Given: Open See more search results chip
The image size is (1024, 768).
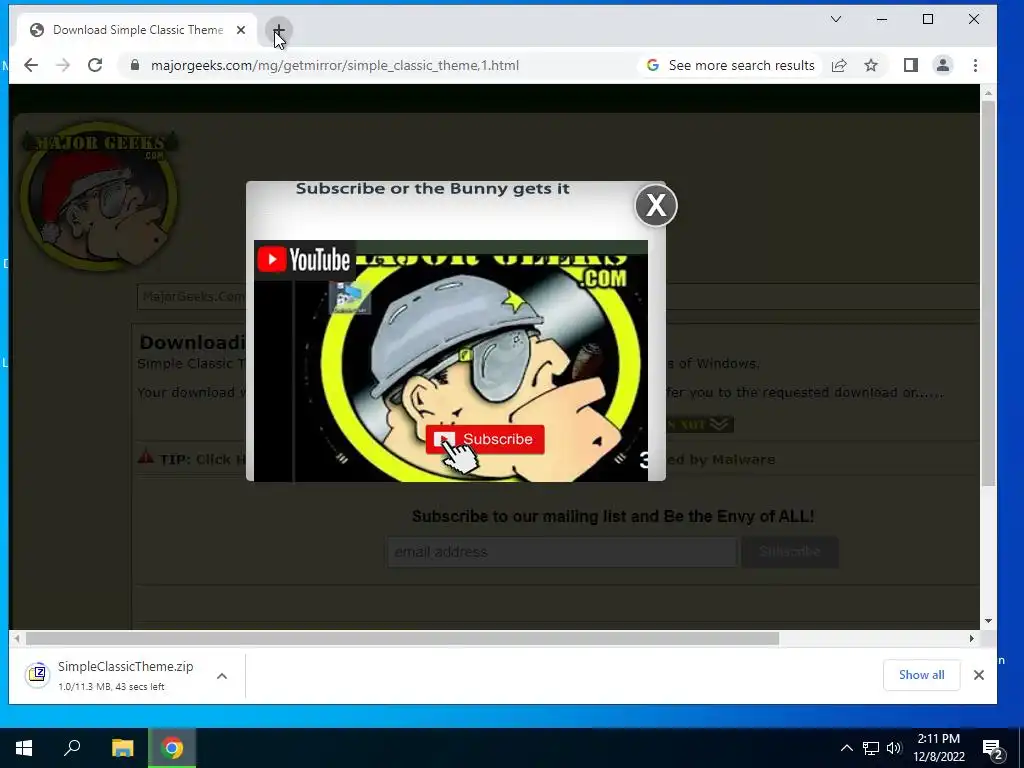Looking at the screenshot, I should coord(730,65).
